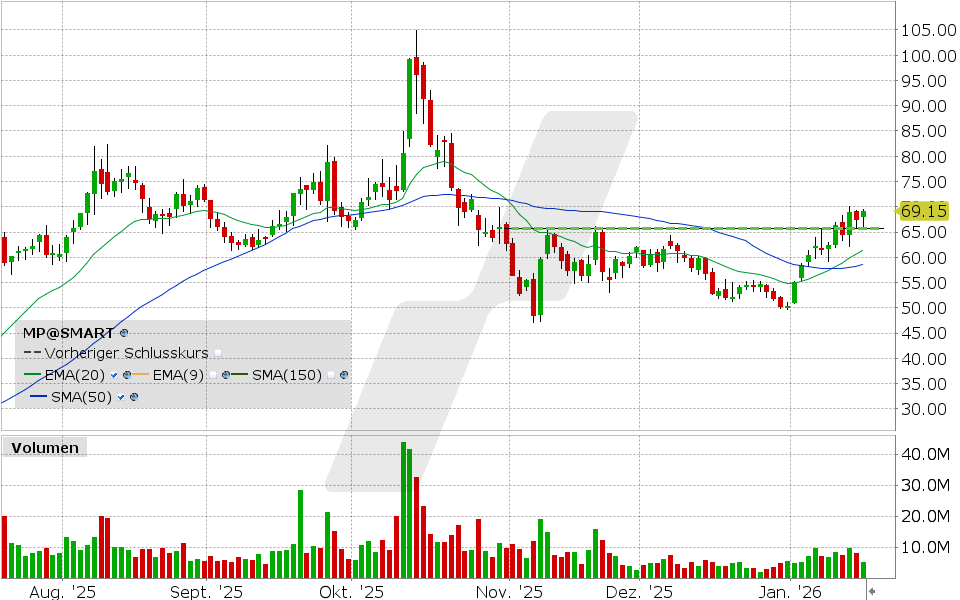Enable the EMA(9) indicator checkbox

212,375
